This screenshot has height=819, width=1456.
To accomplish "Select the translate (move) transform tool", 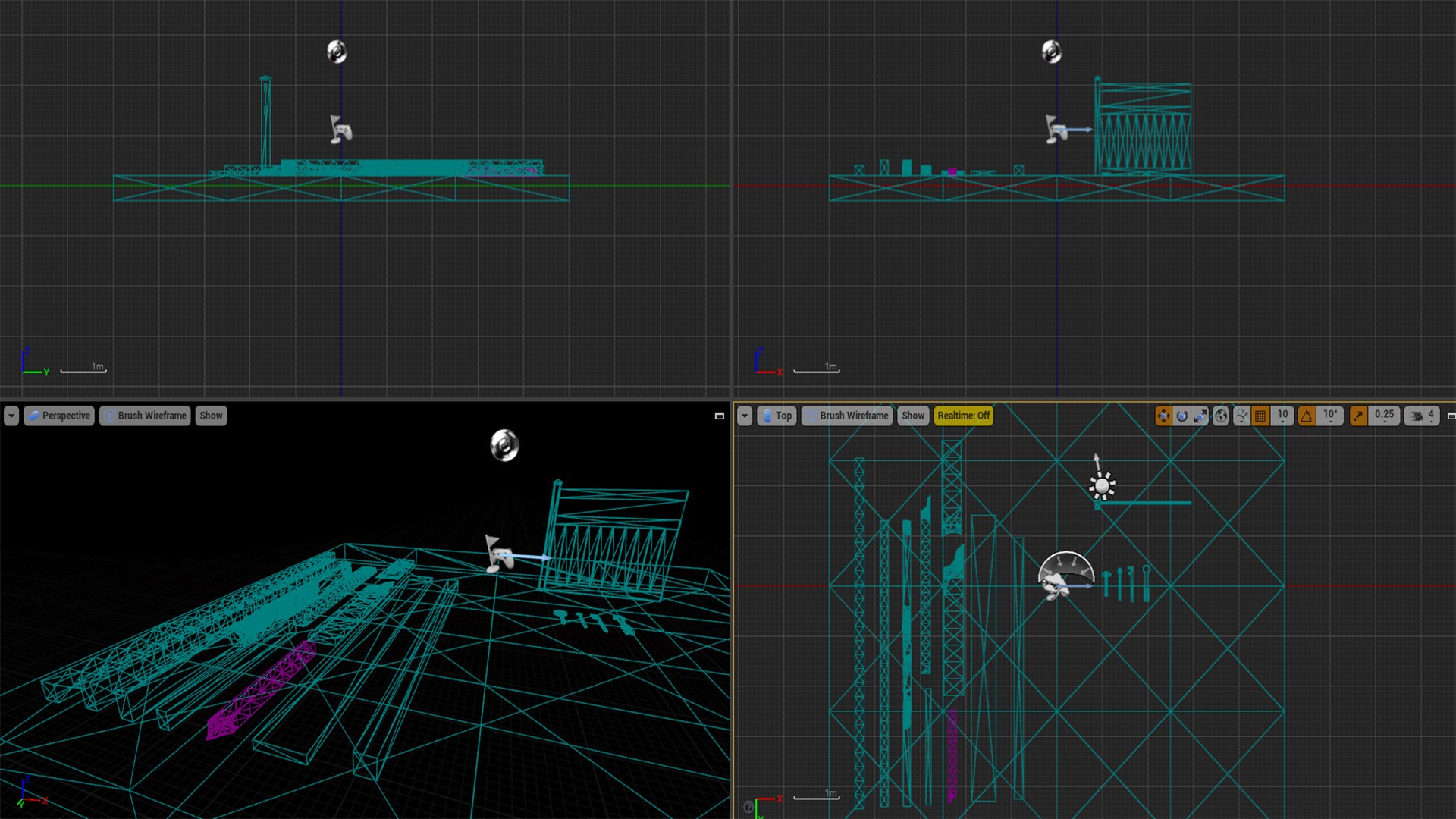I will coord(1163,416).
